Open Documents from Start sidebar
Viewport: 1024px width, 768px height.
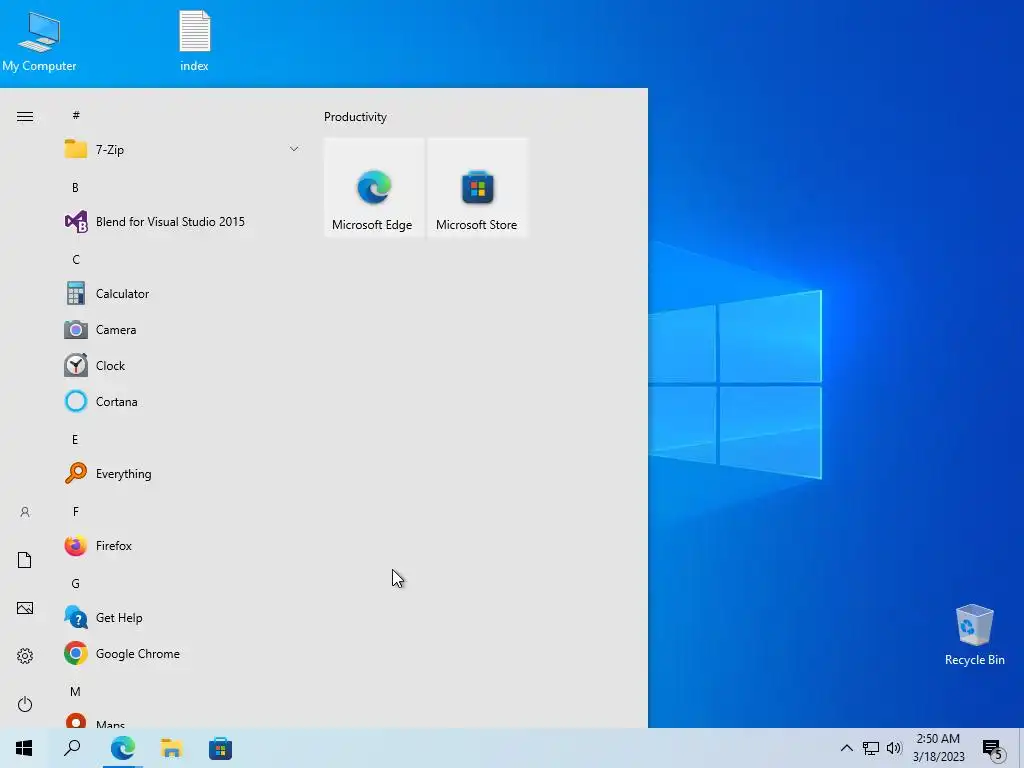[x=25, y=560]
